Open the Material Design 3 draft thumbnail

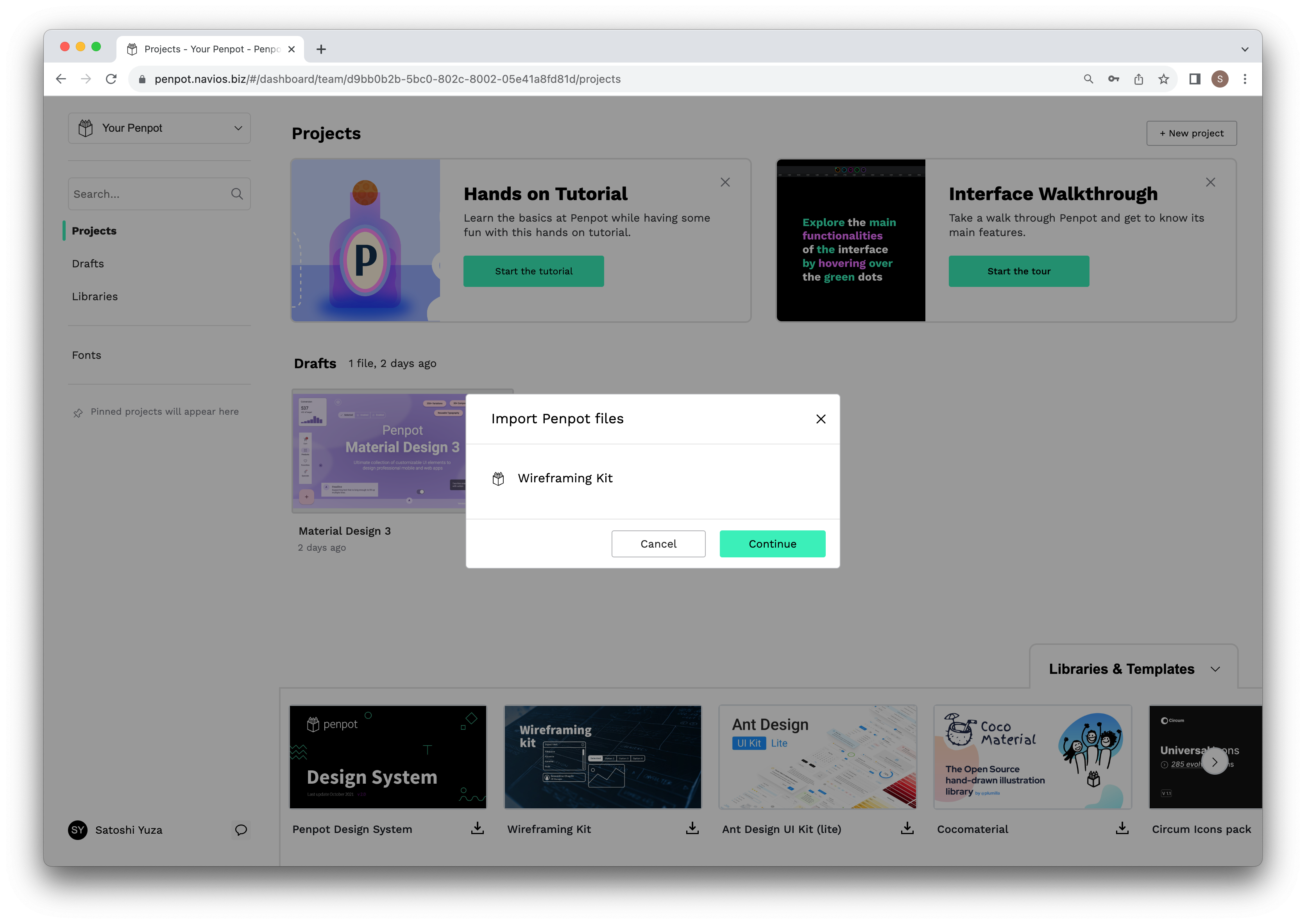pos(379,451)
